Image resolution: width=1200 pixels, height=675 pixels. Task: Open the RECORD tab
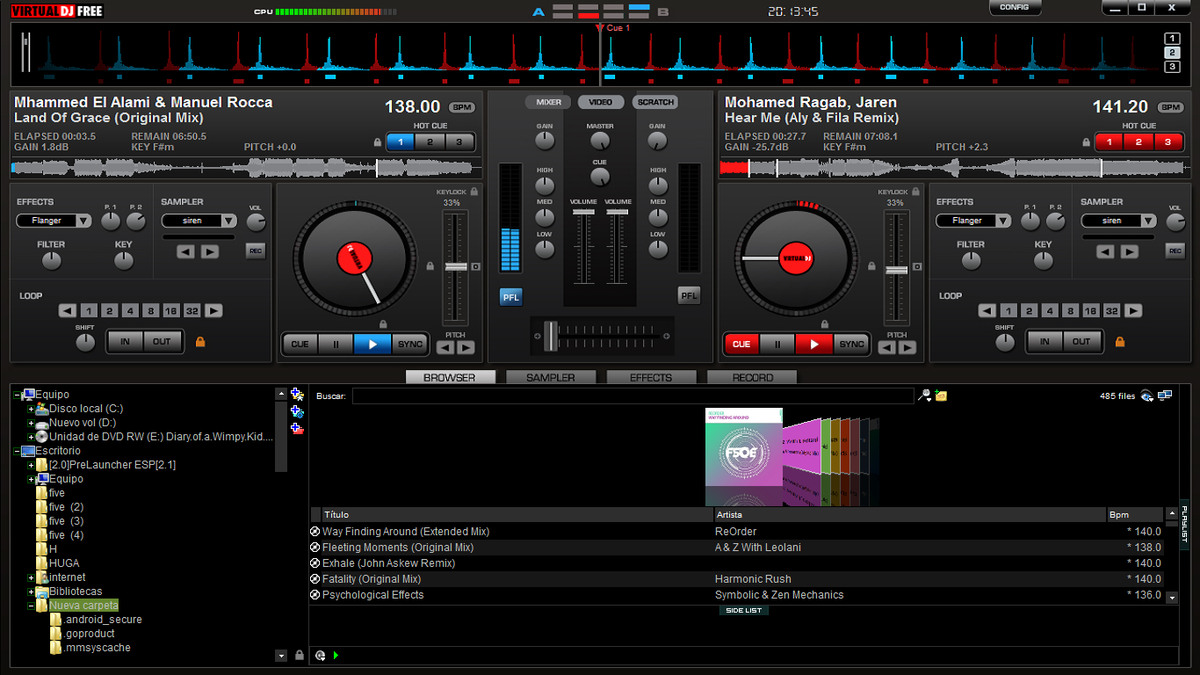[x=752, y=377]
